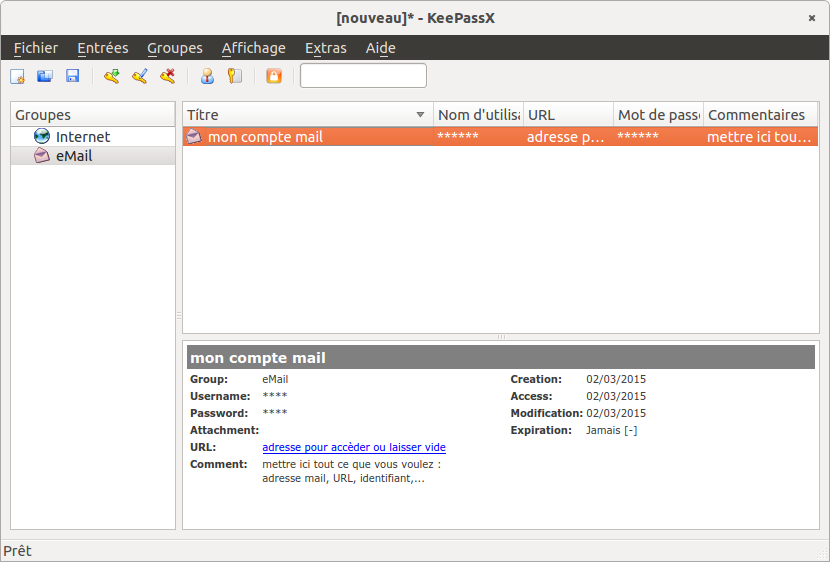Select the eMail group
The width and height of the screenshot is (830, 562).
93,156
